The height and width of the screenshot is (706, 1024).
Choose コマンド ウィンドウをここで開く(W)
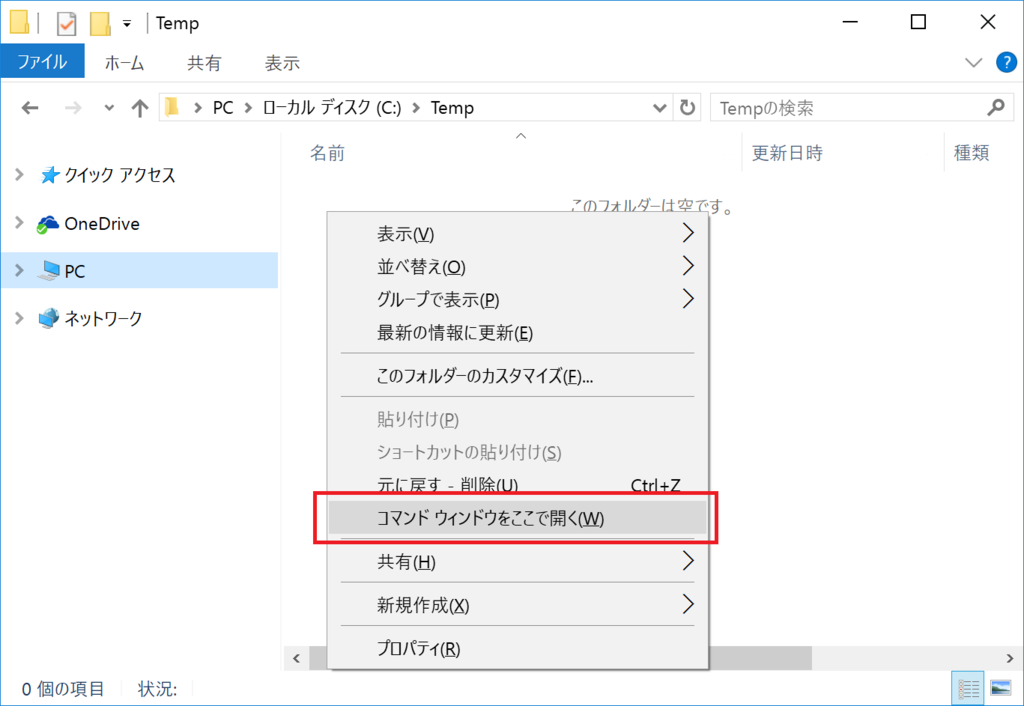[x=517, y=518]
